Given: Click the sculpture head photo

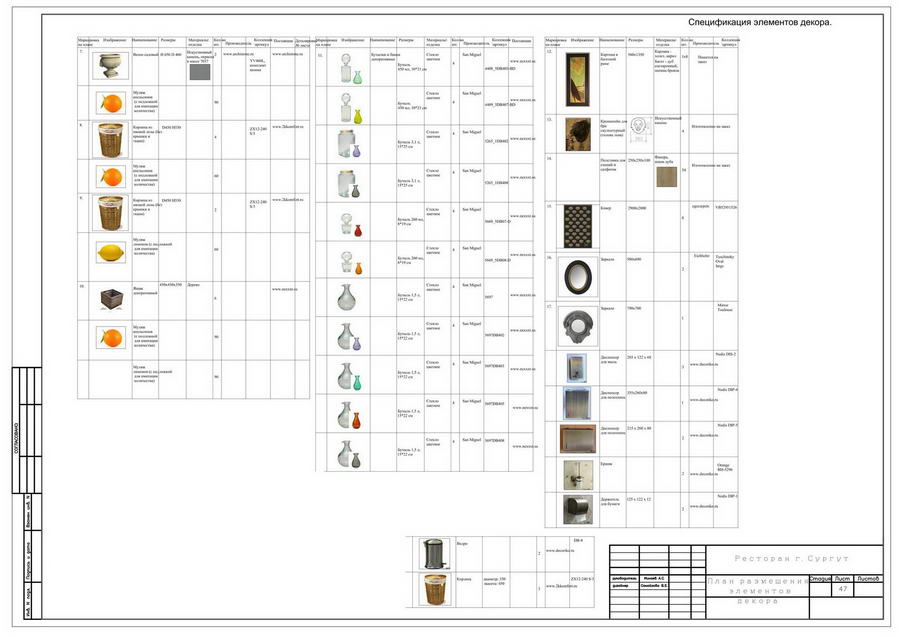Looking at the screenshot, I should click(577, 134).
